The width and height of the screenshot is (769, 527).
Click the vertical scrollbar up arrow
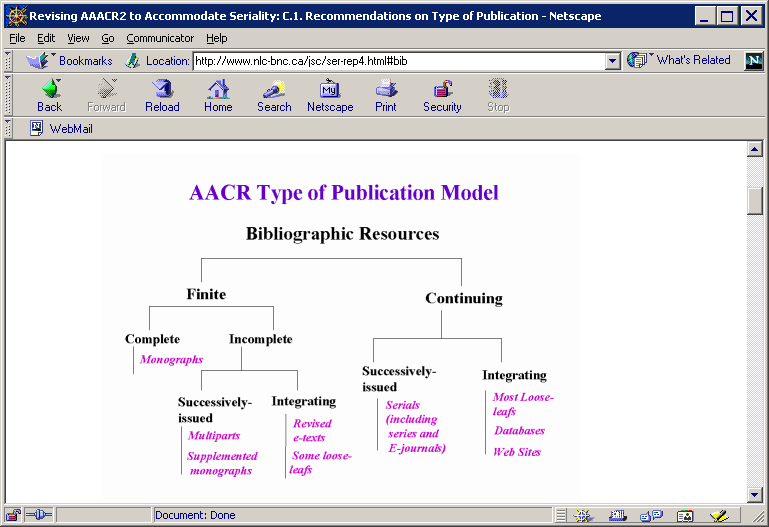(x=755, y=150)
